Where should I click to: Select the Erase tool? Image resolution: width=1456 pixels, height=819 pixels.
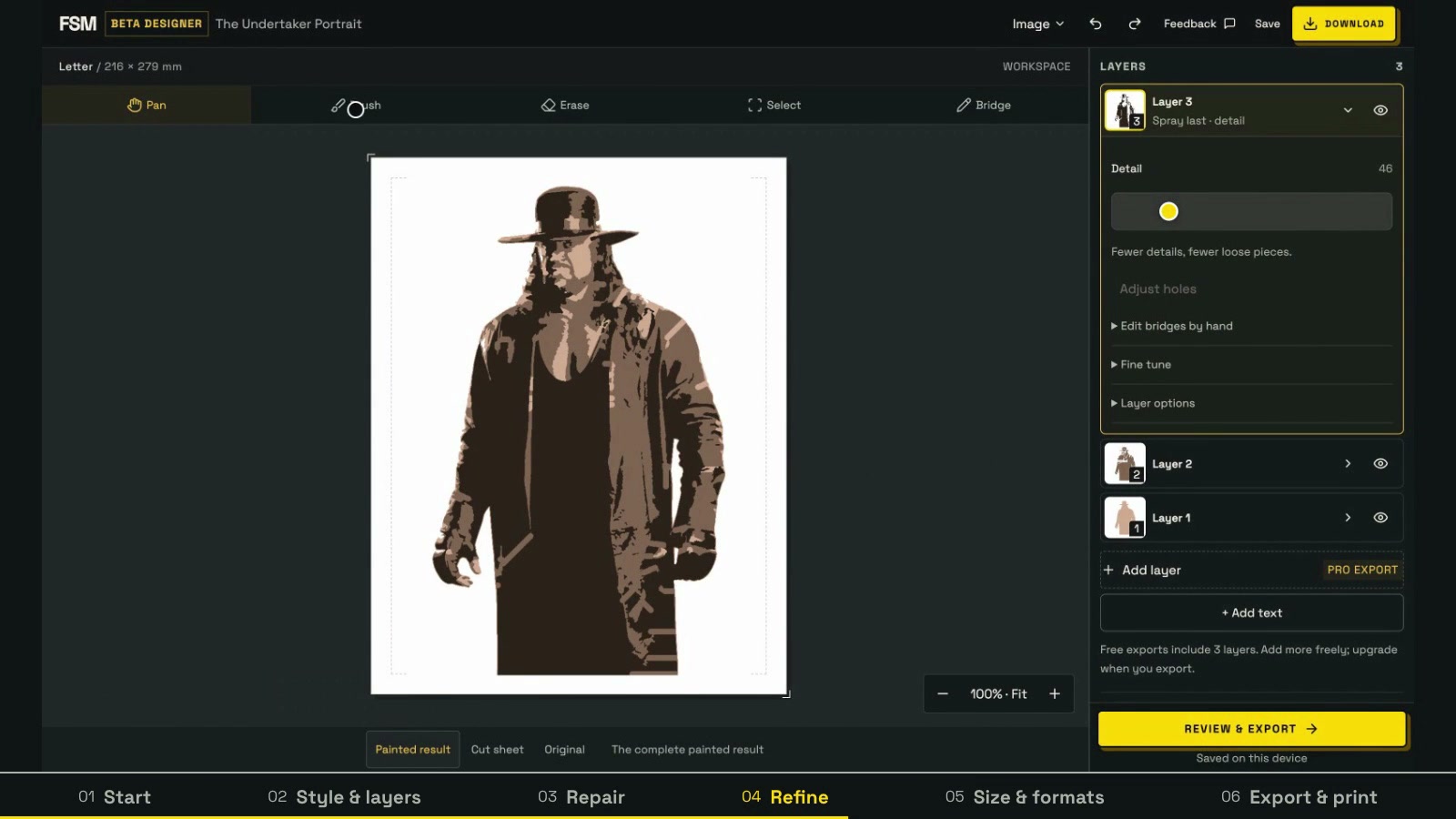[x=564, y=105]
